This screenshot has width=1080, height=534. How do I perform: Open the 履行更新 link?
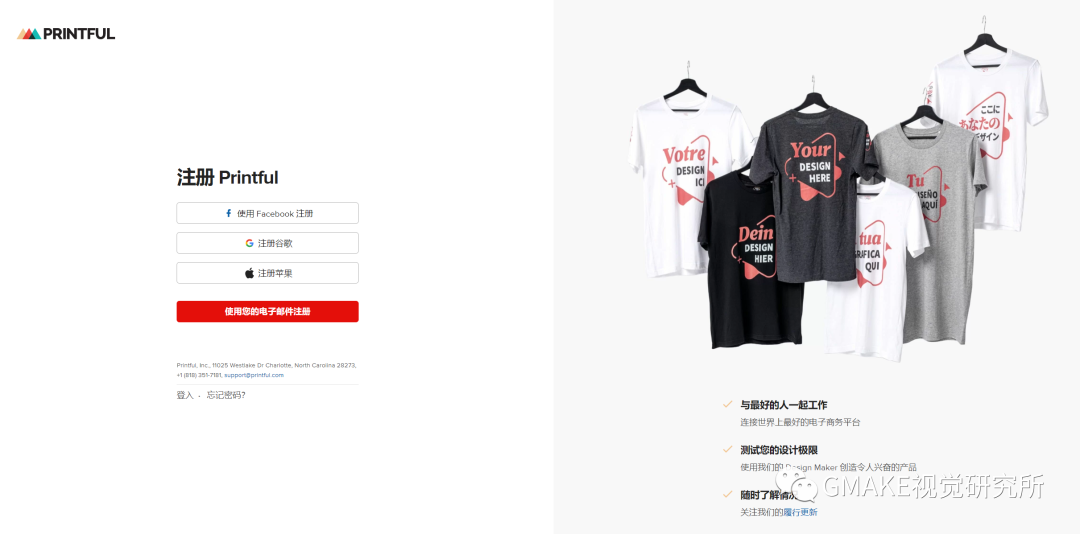pyautogui.click(x=800, y=513)
